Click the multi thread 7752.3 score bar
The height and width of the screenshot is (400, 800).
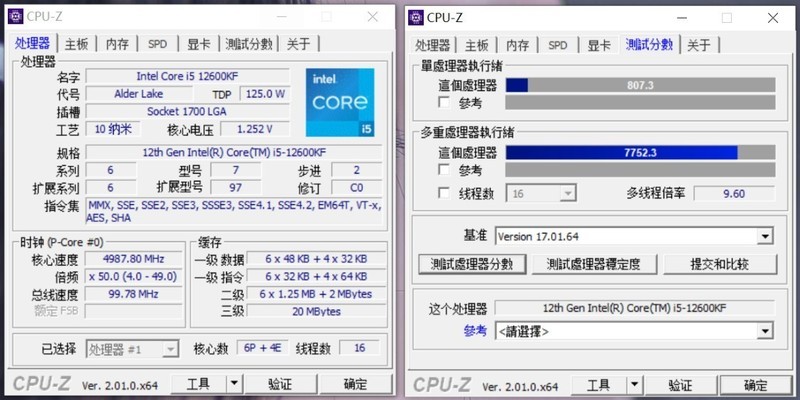(x=640, y=152)
